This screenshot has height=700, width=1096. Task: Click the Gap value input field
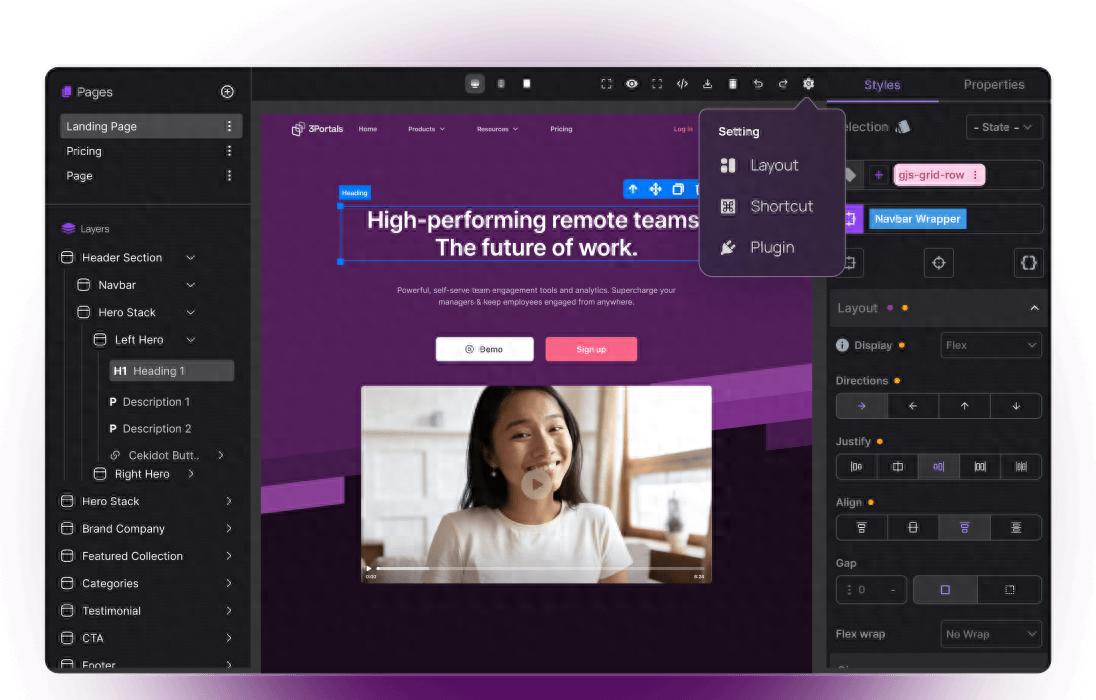click(x=872, y=590)
